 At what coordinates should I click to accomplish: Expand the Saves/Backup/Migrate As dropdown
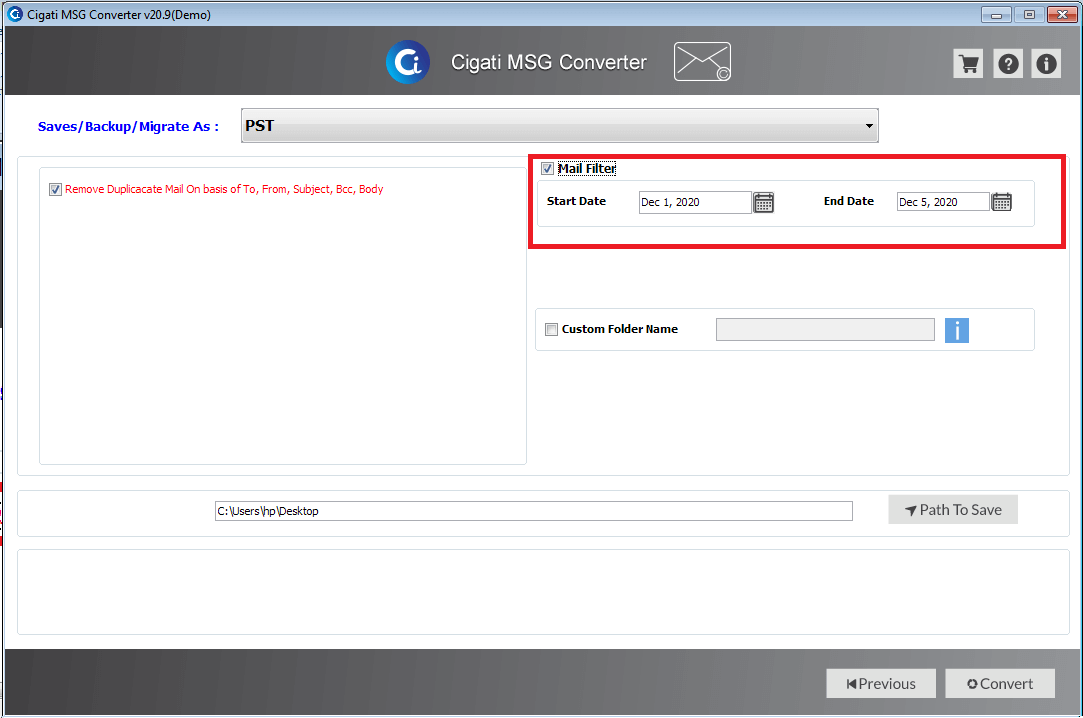pyautogui.click(x=559, y=126)
